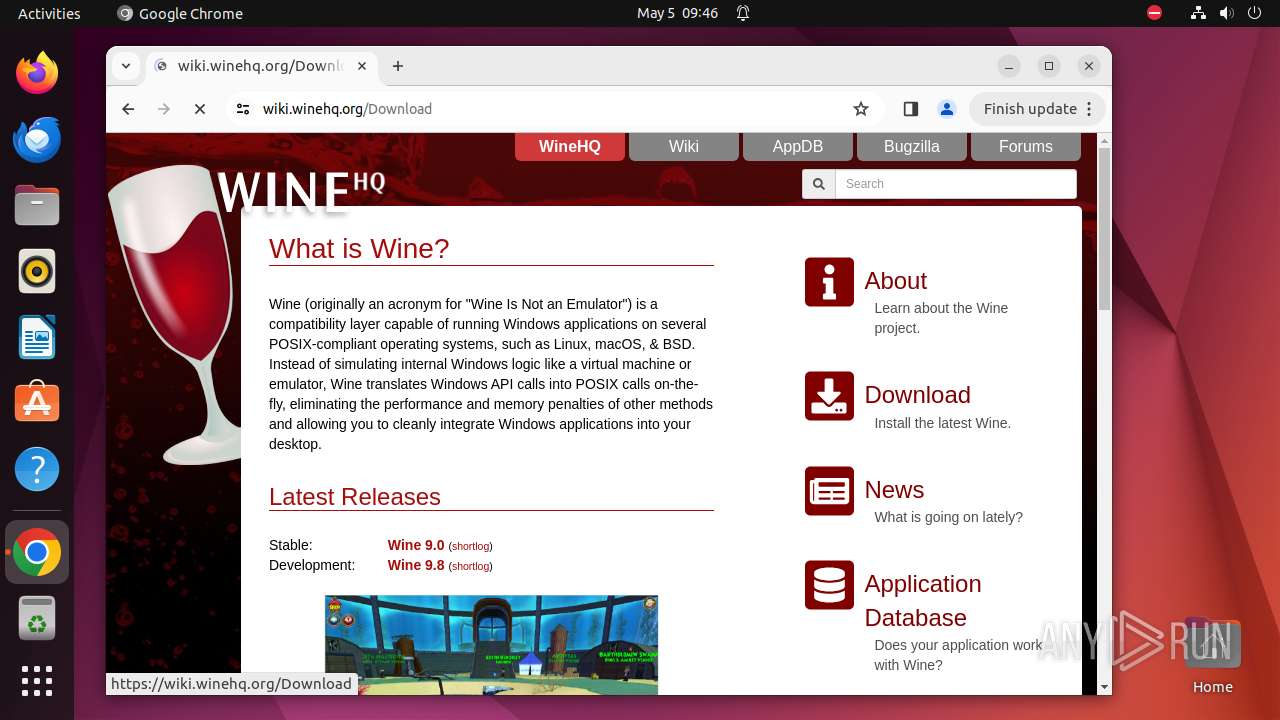Click the page vertical scrollbar
This screenshot has width=1280, height=720.
pyautogui.click(x=1104, y=229)
